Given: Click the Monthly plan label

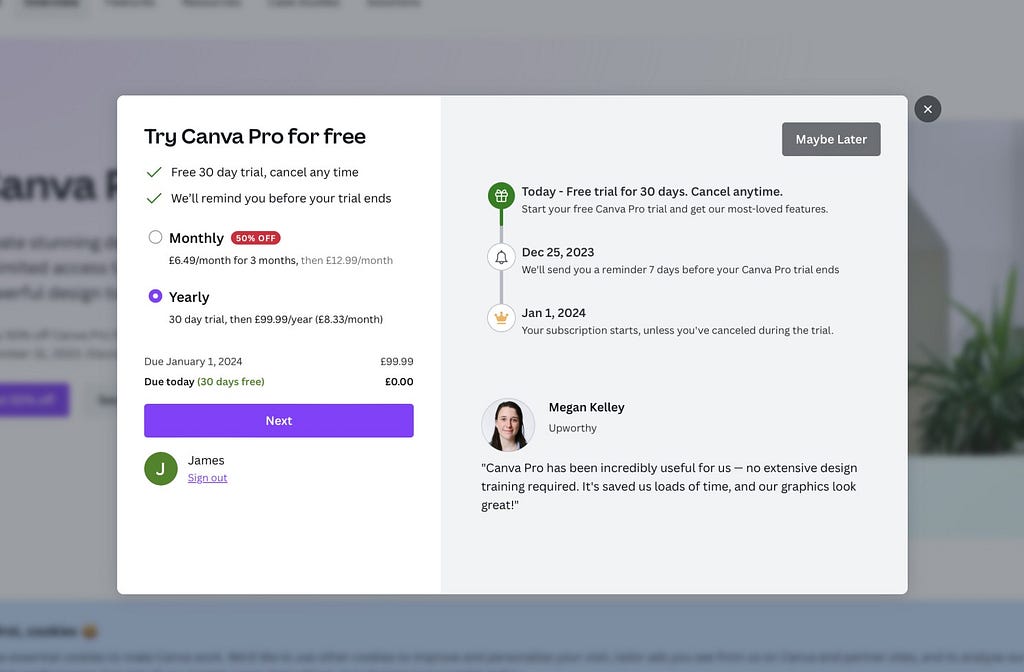Looking at the screenshot, I should click(196, 238).
